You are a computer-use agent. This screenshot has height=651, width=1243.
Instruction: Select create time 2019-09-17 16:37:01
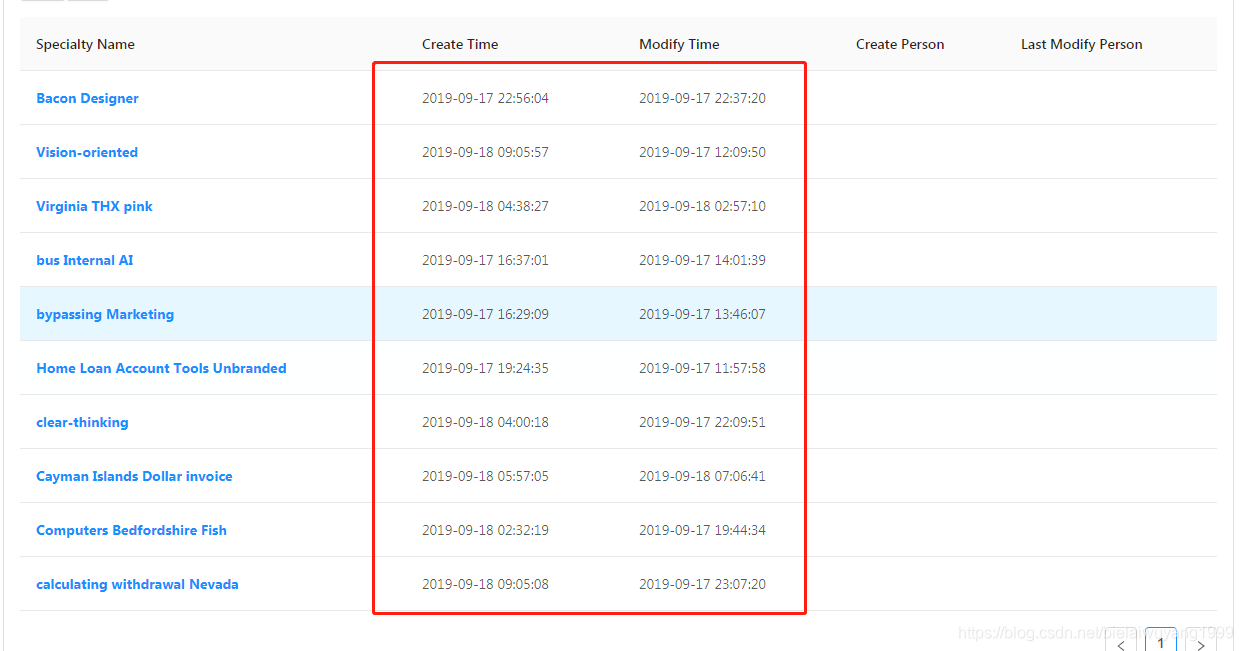(485, 260)
